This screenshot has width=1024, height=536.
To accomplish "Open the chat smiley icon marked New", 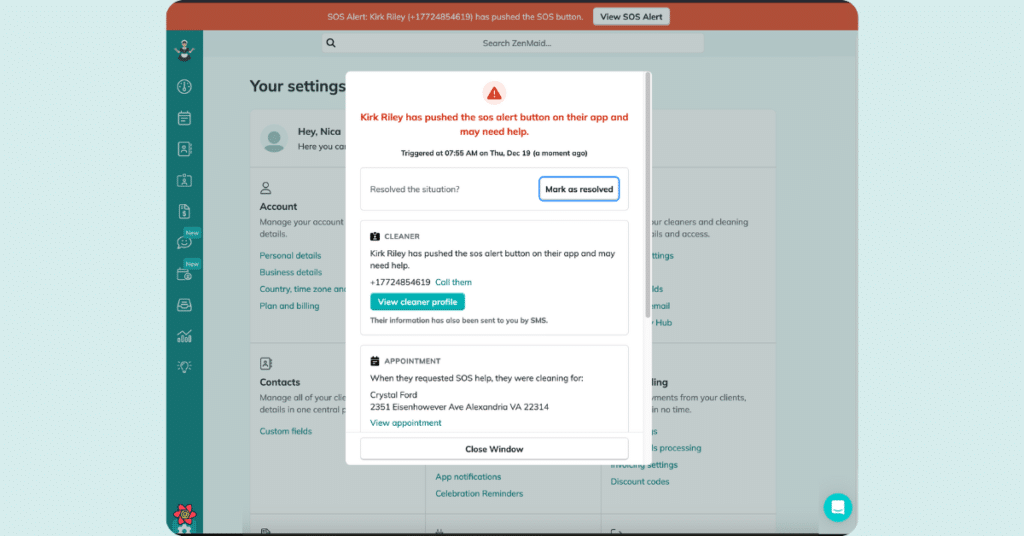I will click(x=184, y=242).
